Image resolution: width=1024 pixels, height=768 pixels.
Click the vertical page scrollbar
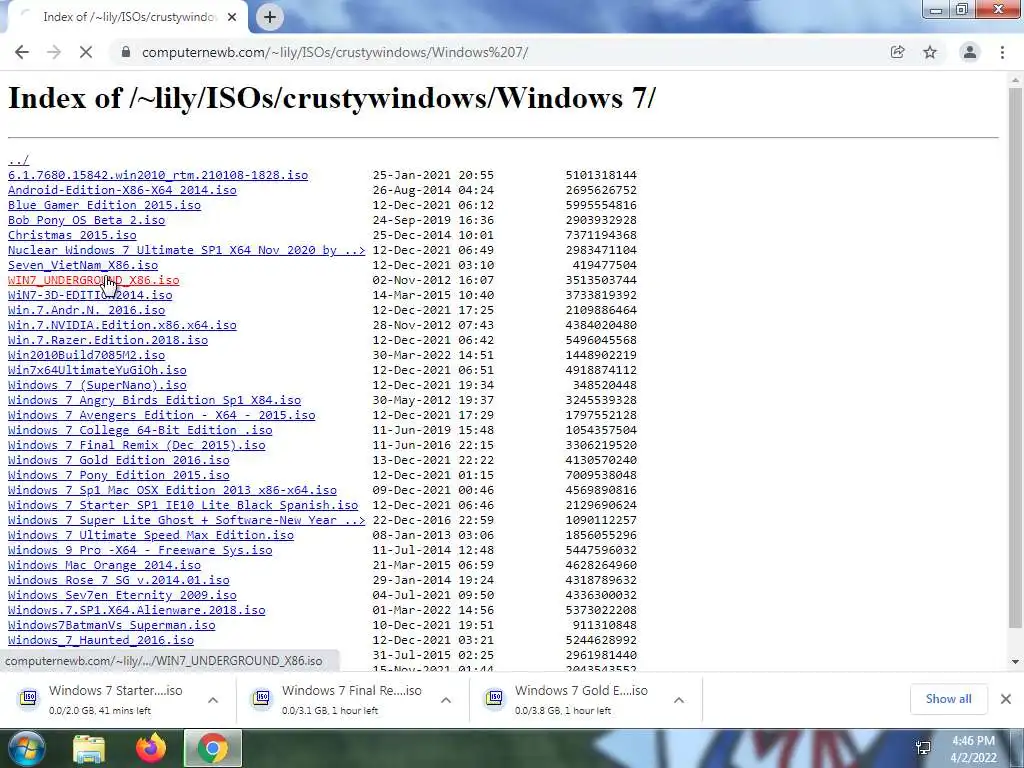1015,359
